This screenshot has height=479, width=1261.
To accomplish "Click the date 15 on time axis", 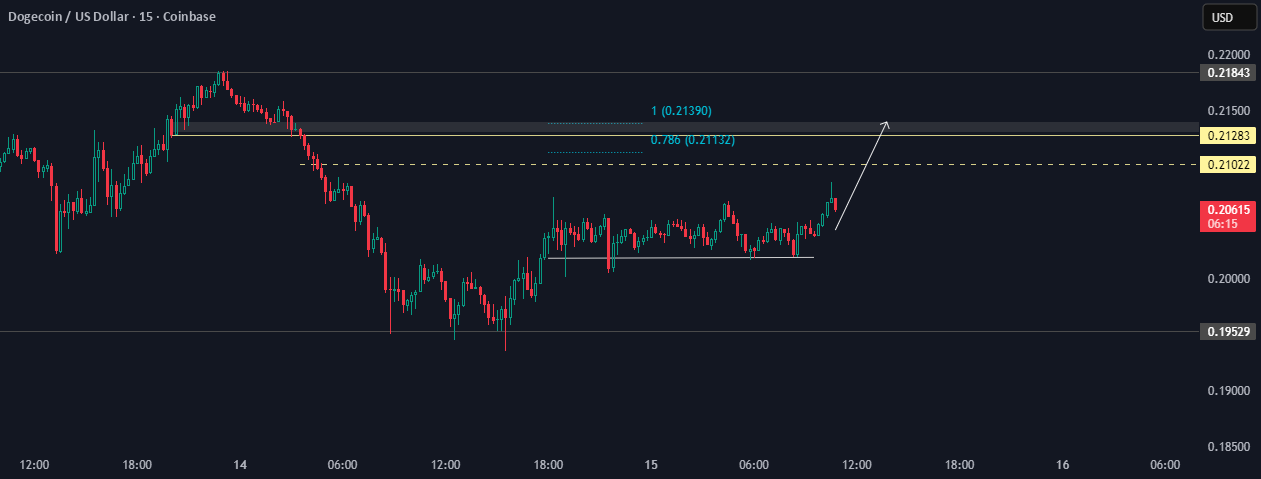I will [651, 465].
